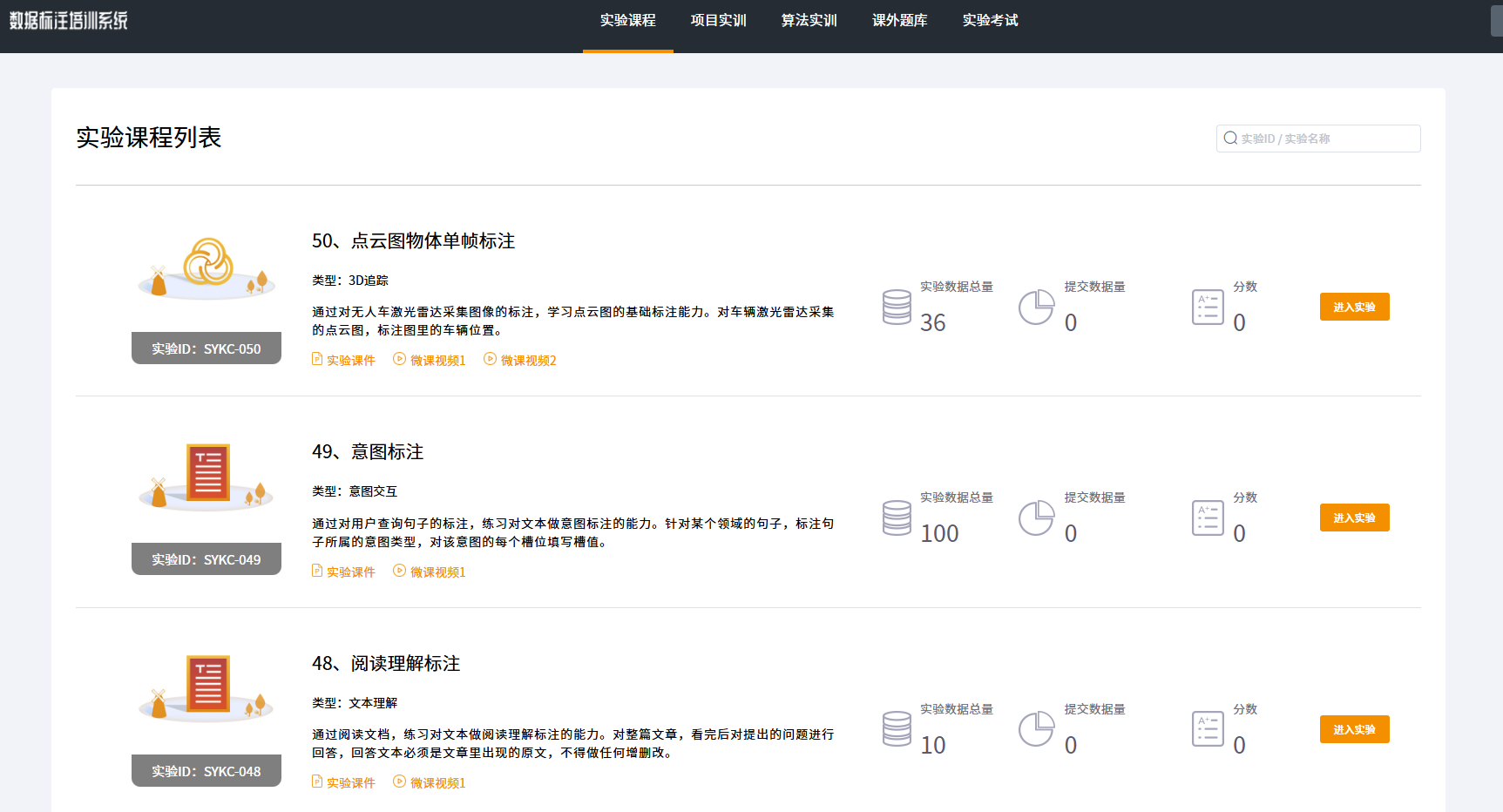Open the 实验课程 tab

click(x=627, y=21)
